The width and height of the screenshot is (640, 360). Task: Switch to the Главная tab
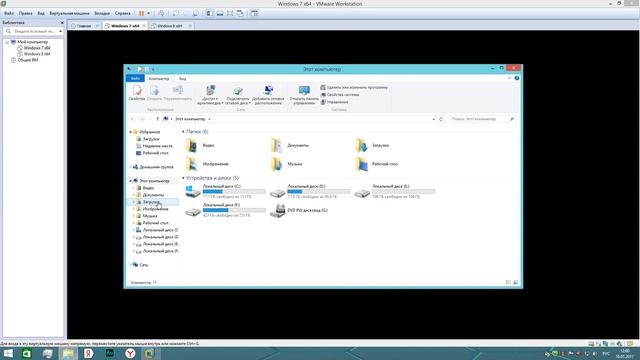pyautogui.click(x=84, y=26)
